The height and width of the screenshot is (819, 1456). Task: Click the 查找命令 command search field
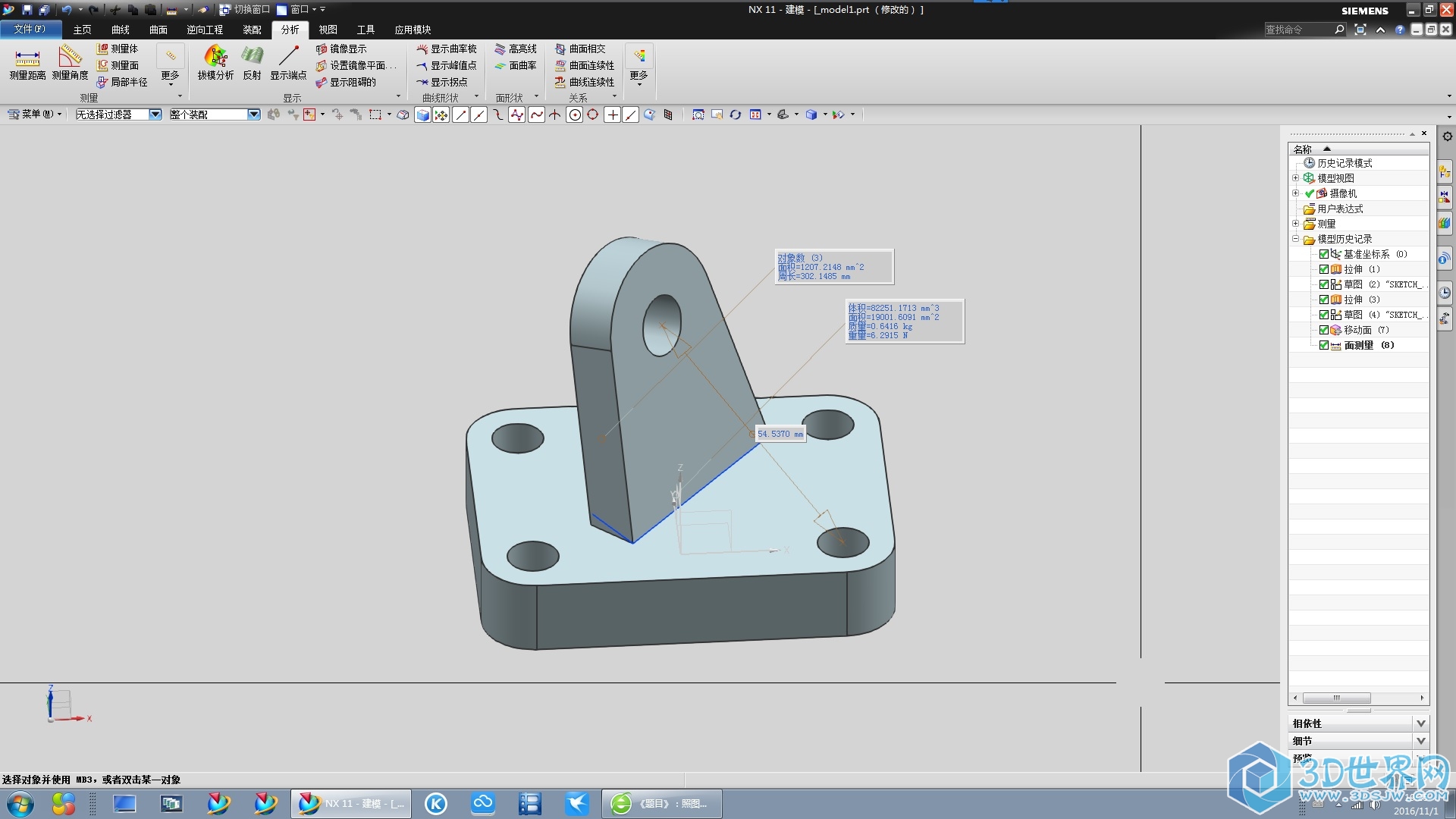pos(1298,30)
